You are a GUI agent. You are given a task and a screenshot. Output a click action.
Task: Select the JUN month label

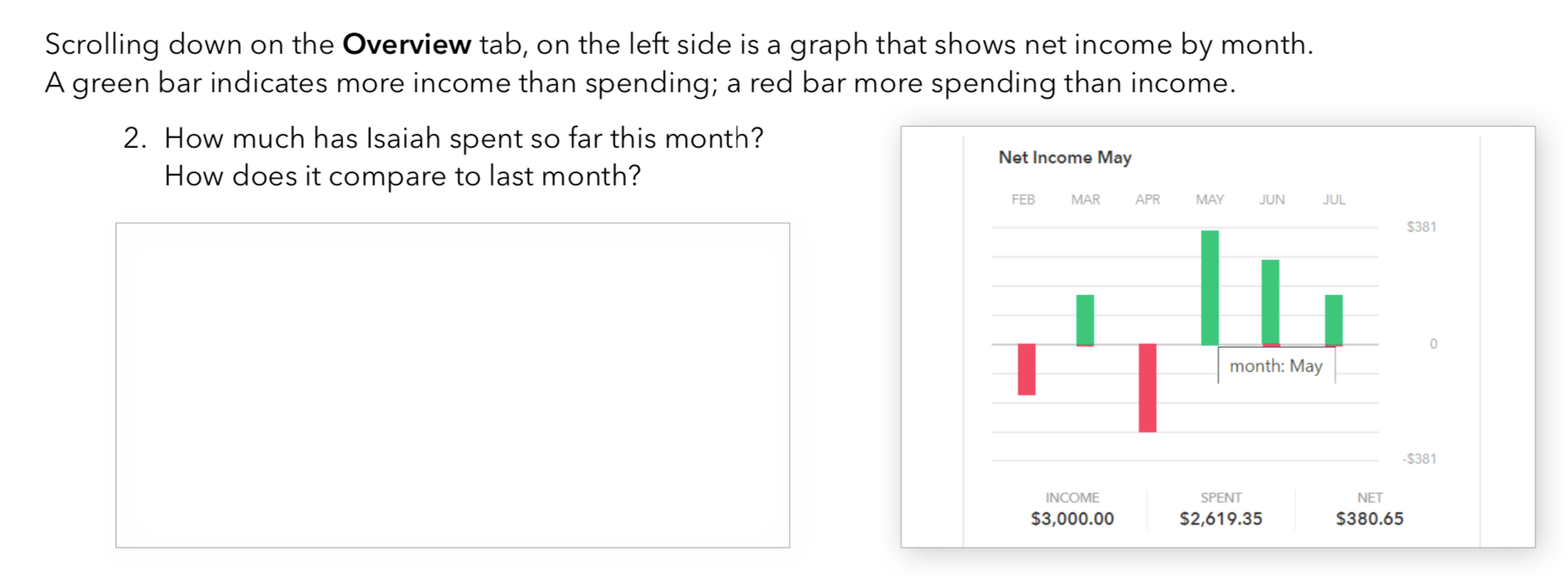[1271, 199]
